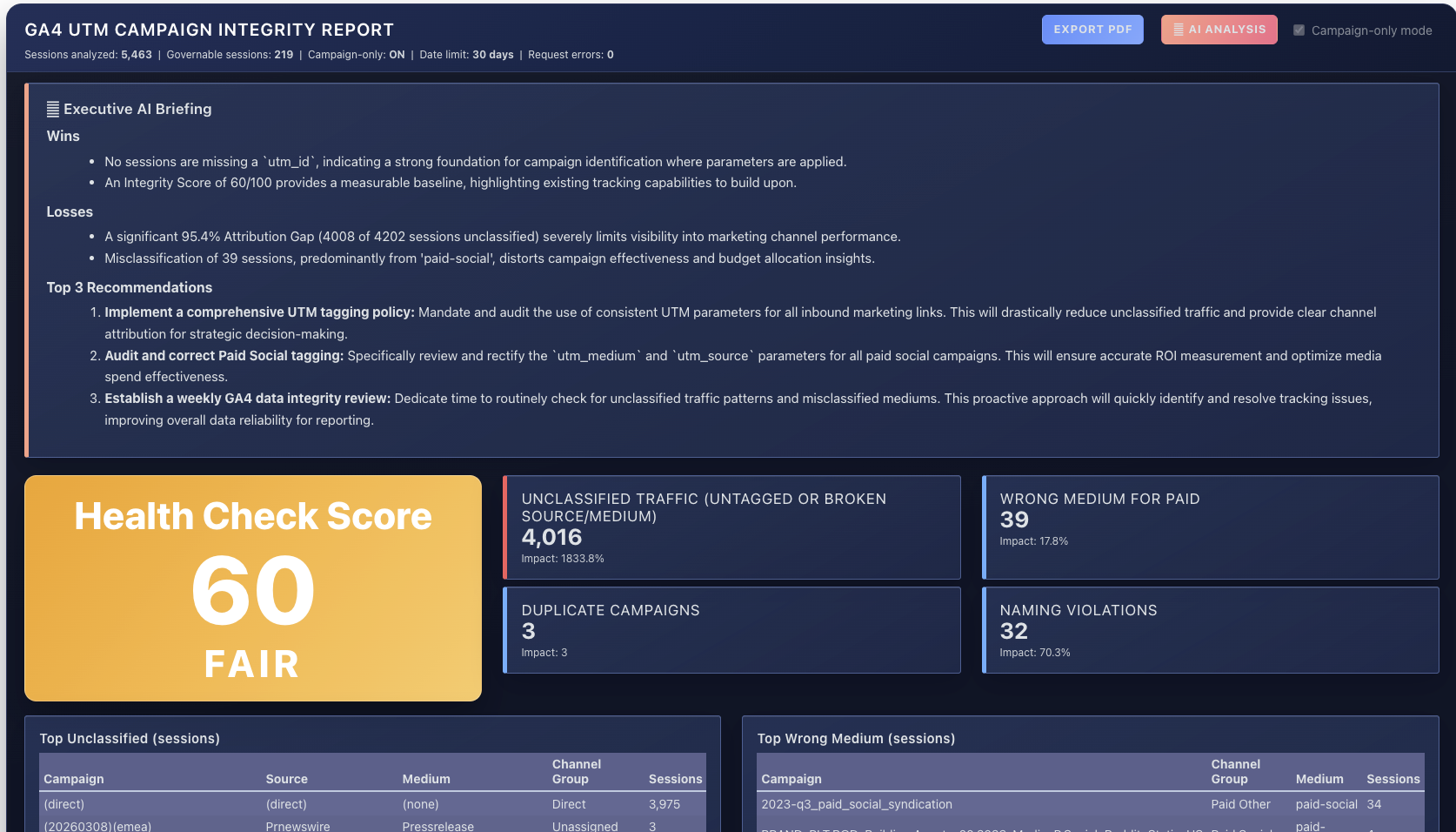This screenshot has height=832, width=1456.
Task: Select the Naming Violations metric card
Action: click(x=1210, y=630)
